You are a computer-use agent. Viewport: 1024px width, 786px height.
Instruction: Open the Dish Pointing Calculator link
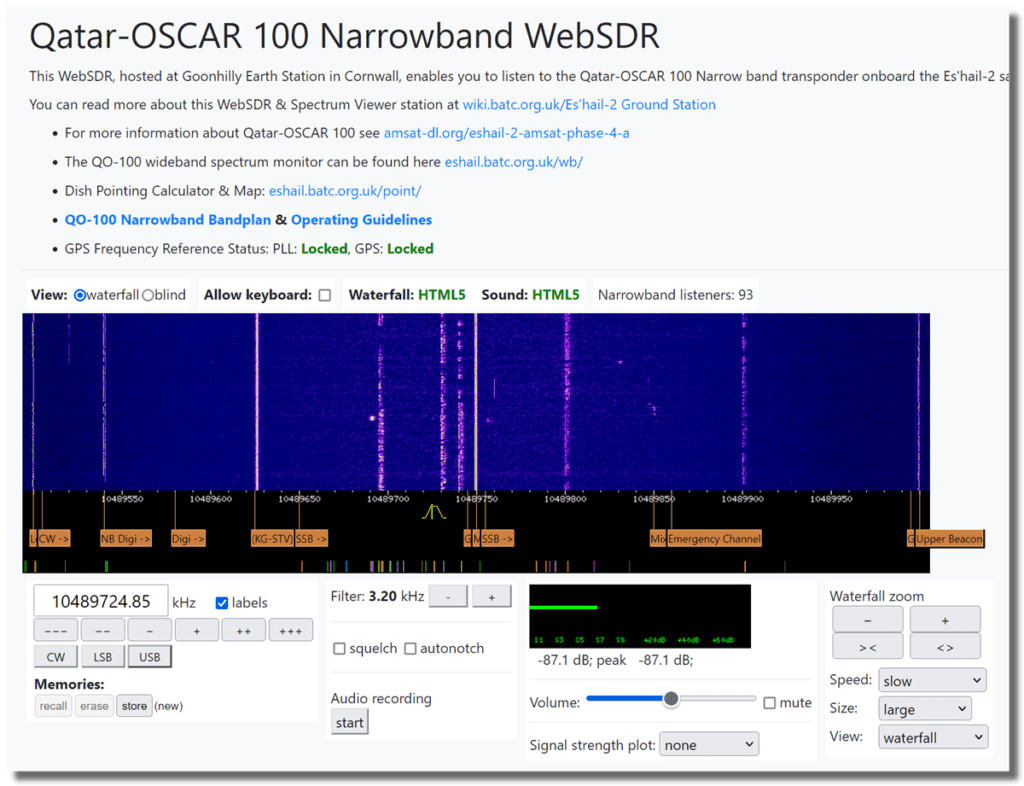point(345,191)
